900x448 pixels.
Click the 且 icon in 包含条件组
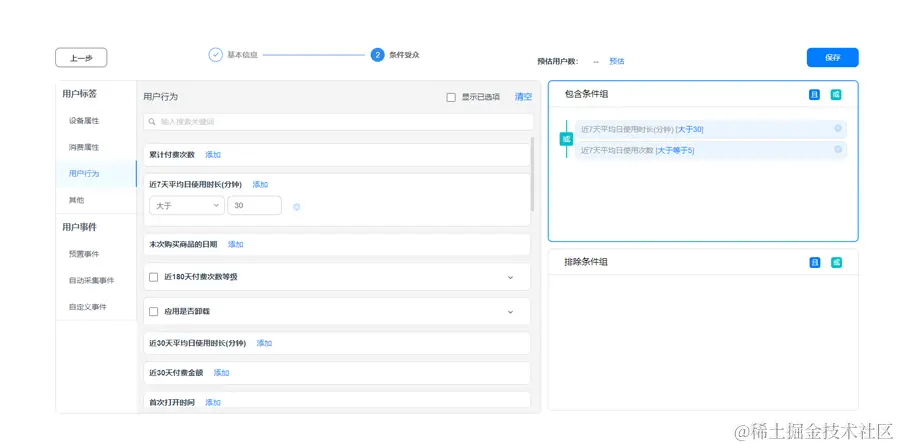pyautogui.click(x=814, y=95)
